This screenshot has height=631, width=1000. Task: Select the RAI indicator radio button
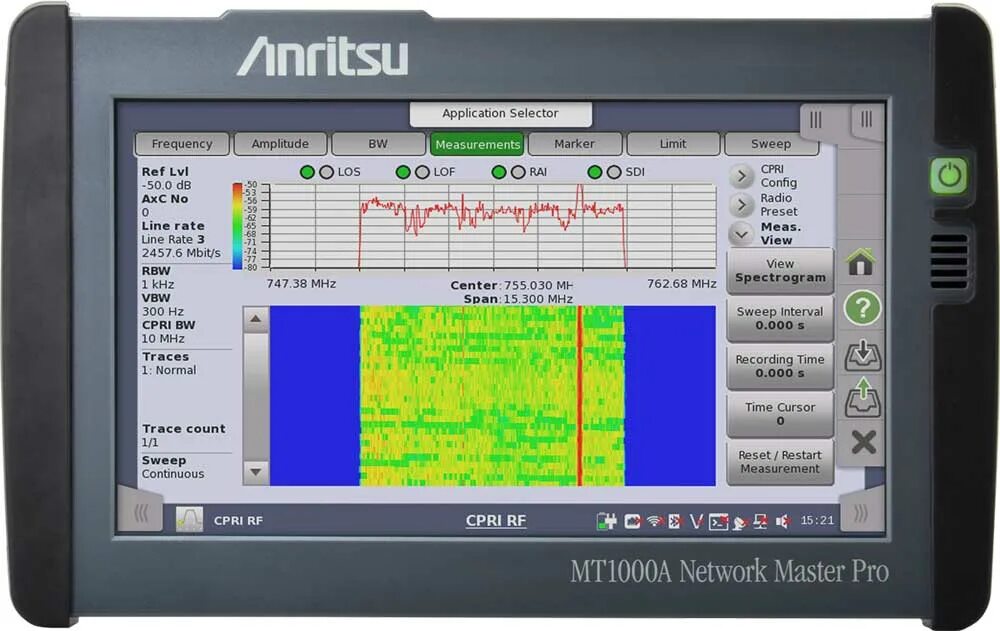click(x=518, y=171)
